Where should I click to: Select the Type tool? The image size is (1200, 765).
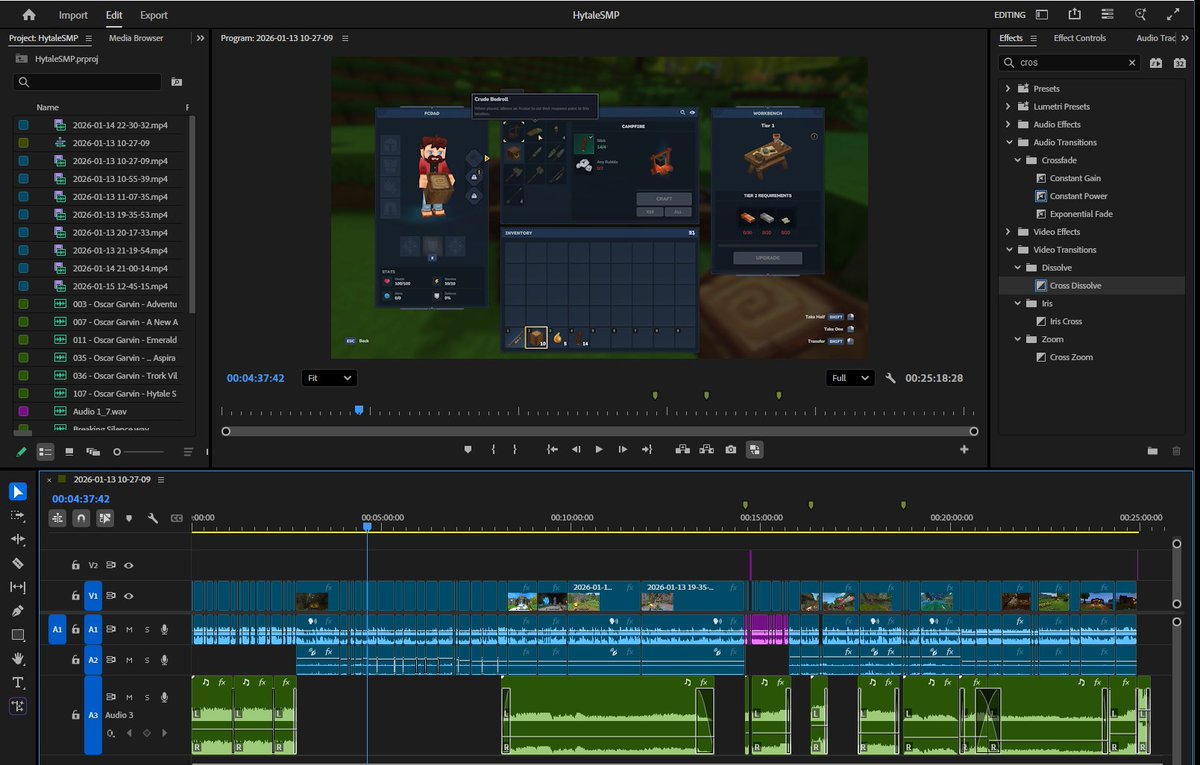coord(18,682)
